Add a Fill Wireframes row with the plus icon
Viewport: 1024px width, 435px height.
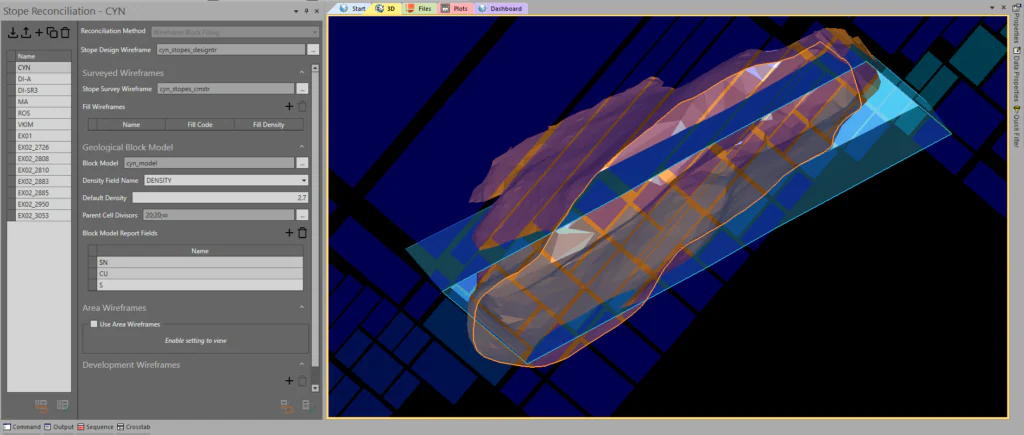(x=289, y=106)
